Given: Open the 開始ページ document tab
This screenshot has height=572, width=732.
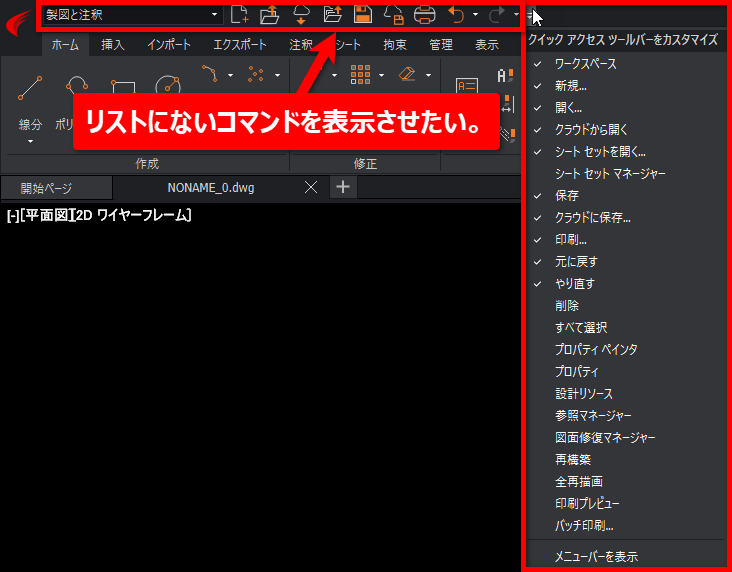Looking at the screenshot, I should coord(56,188).
